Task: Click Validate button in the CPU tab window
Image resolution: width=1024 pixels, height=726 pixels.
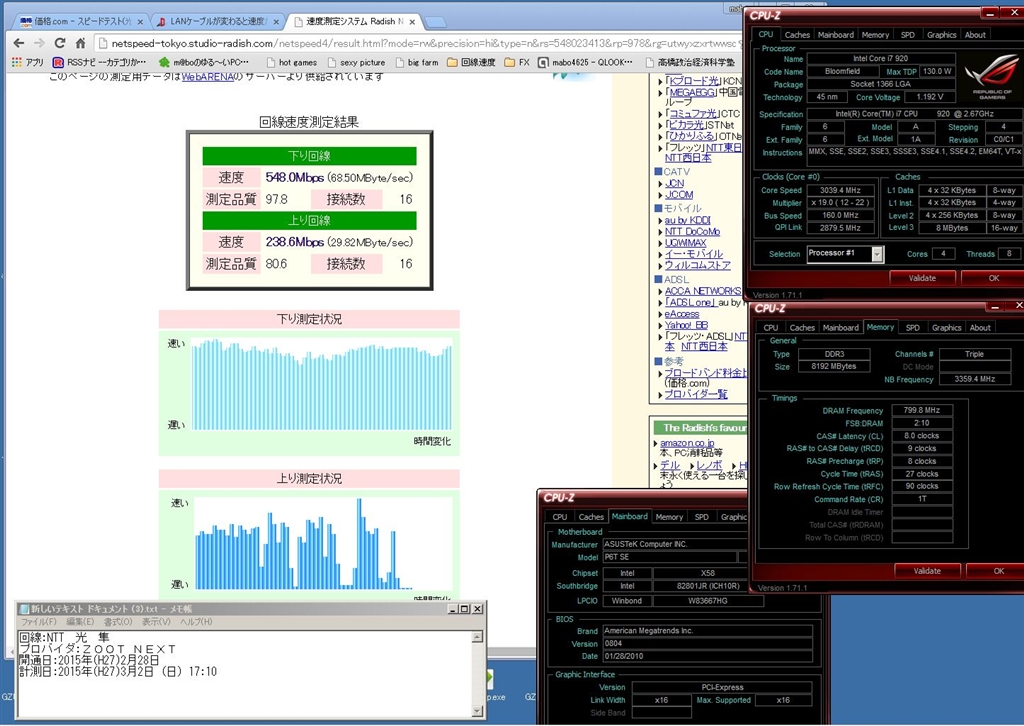Action: point(921,278)
